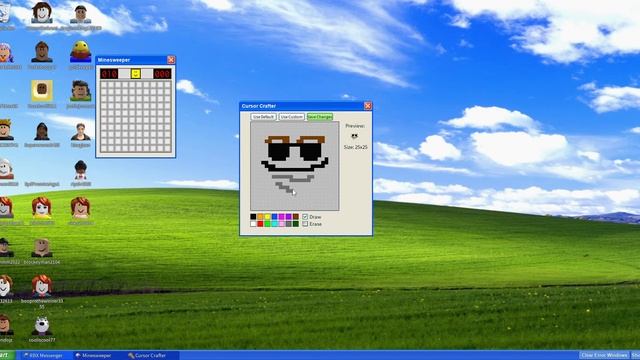Choose the cyan color swatch
This screenshot has width=640, height=360.
tap(274, 224)
